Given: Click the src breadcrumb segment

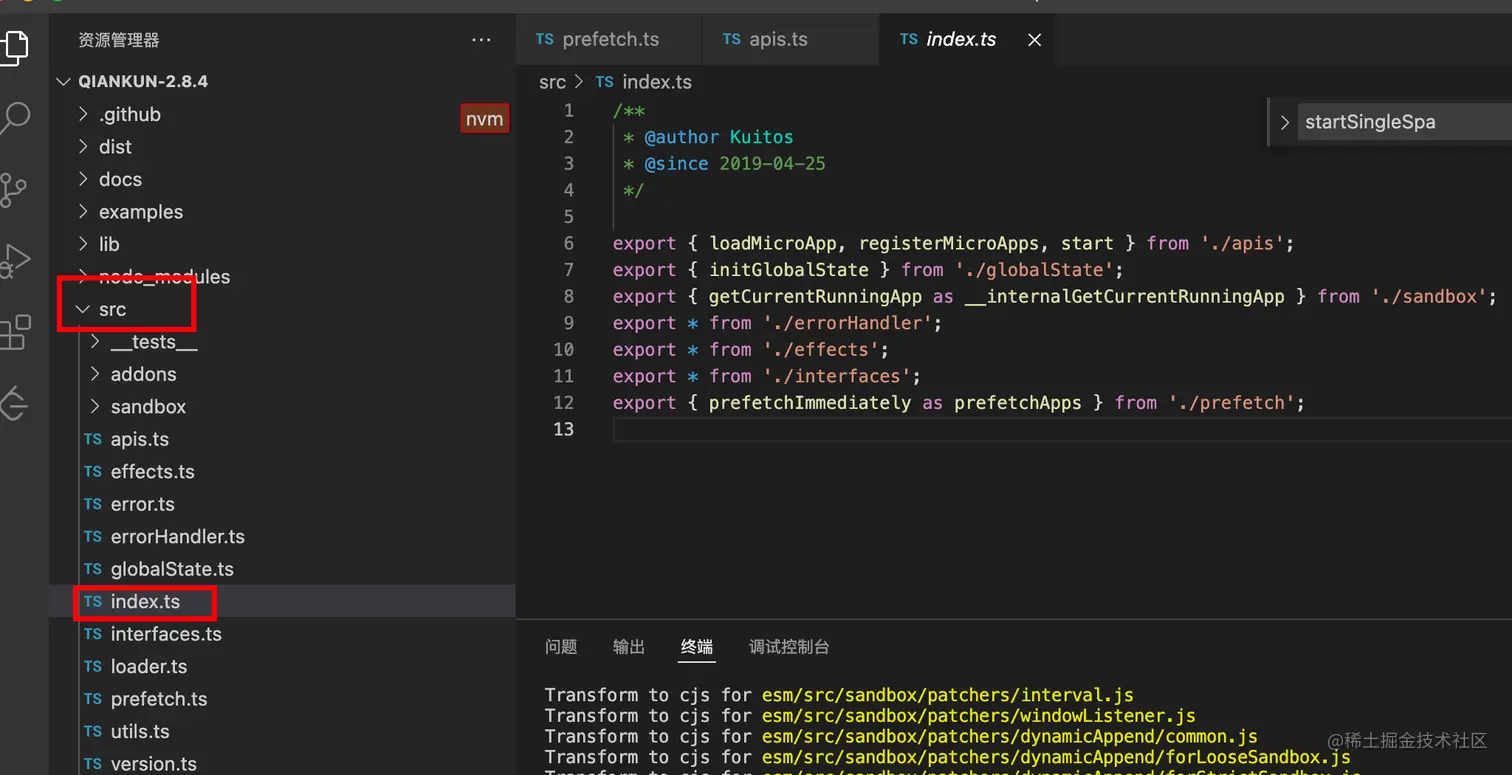Looking at the screenshot, I should (552, 82).
